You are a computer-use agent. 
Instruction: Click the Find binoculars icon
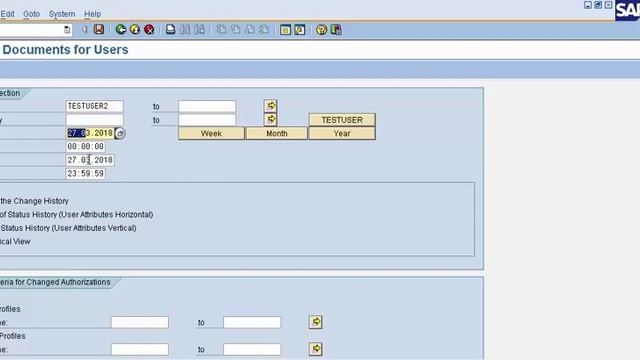tap(185, 29)
